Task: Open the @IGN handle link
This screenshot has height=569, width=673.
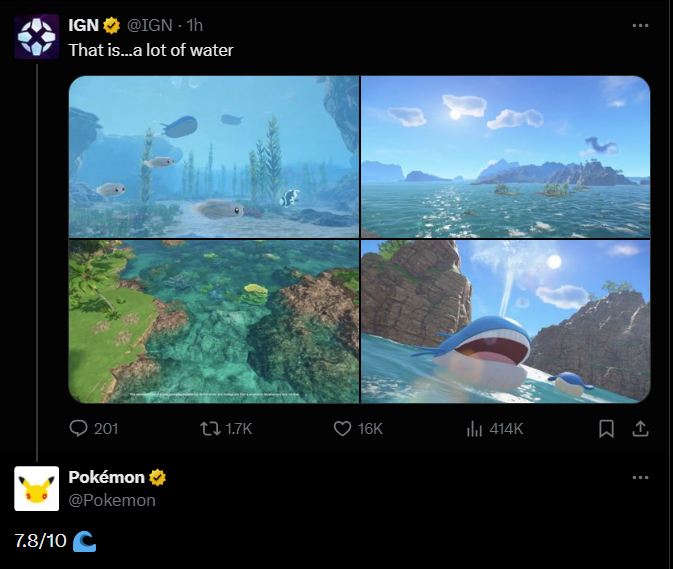Action: pos(149,25)
